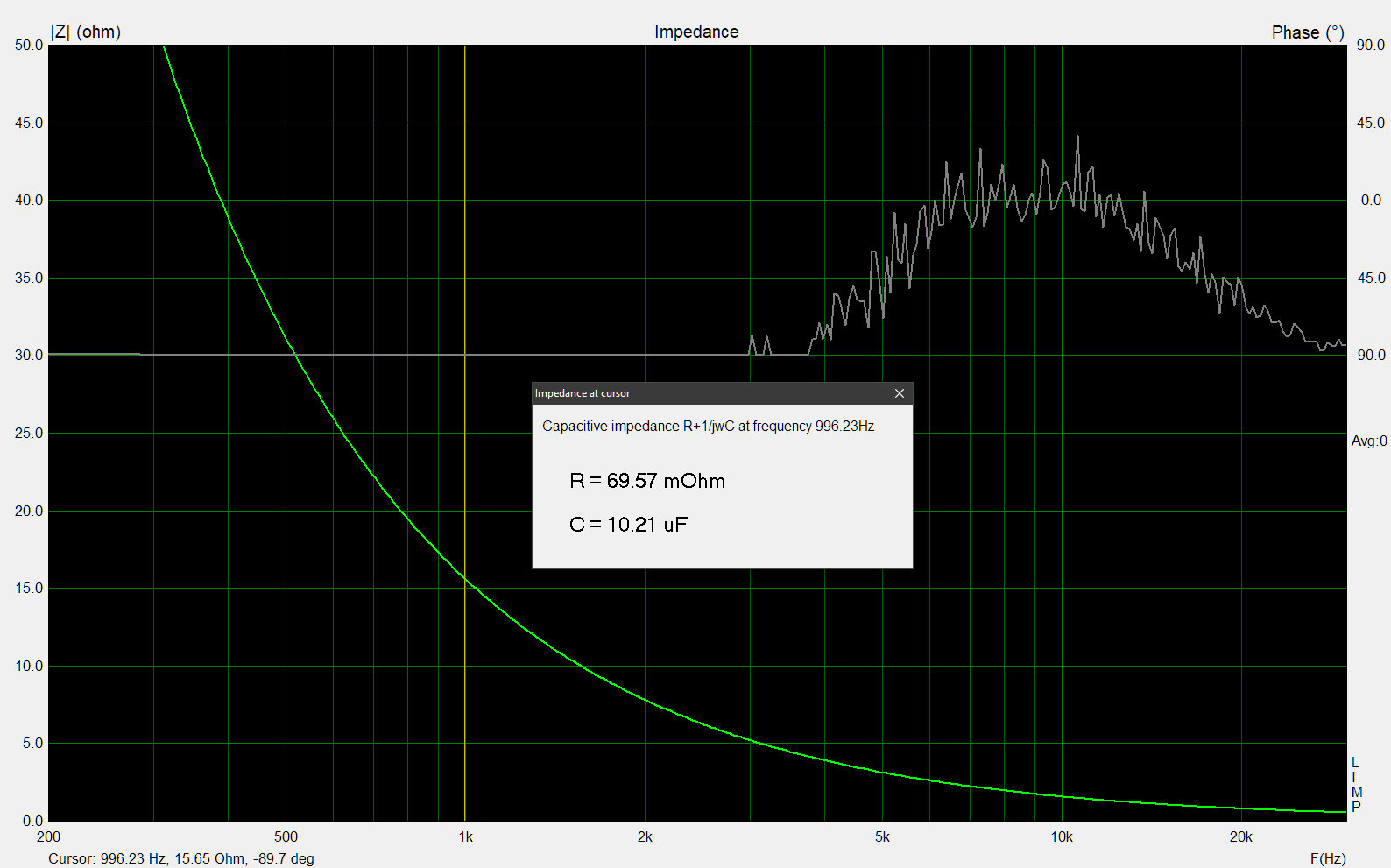
Task: Click the 500 frequency tick label
Action: click(x=286, y=837)
